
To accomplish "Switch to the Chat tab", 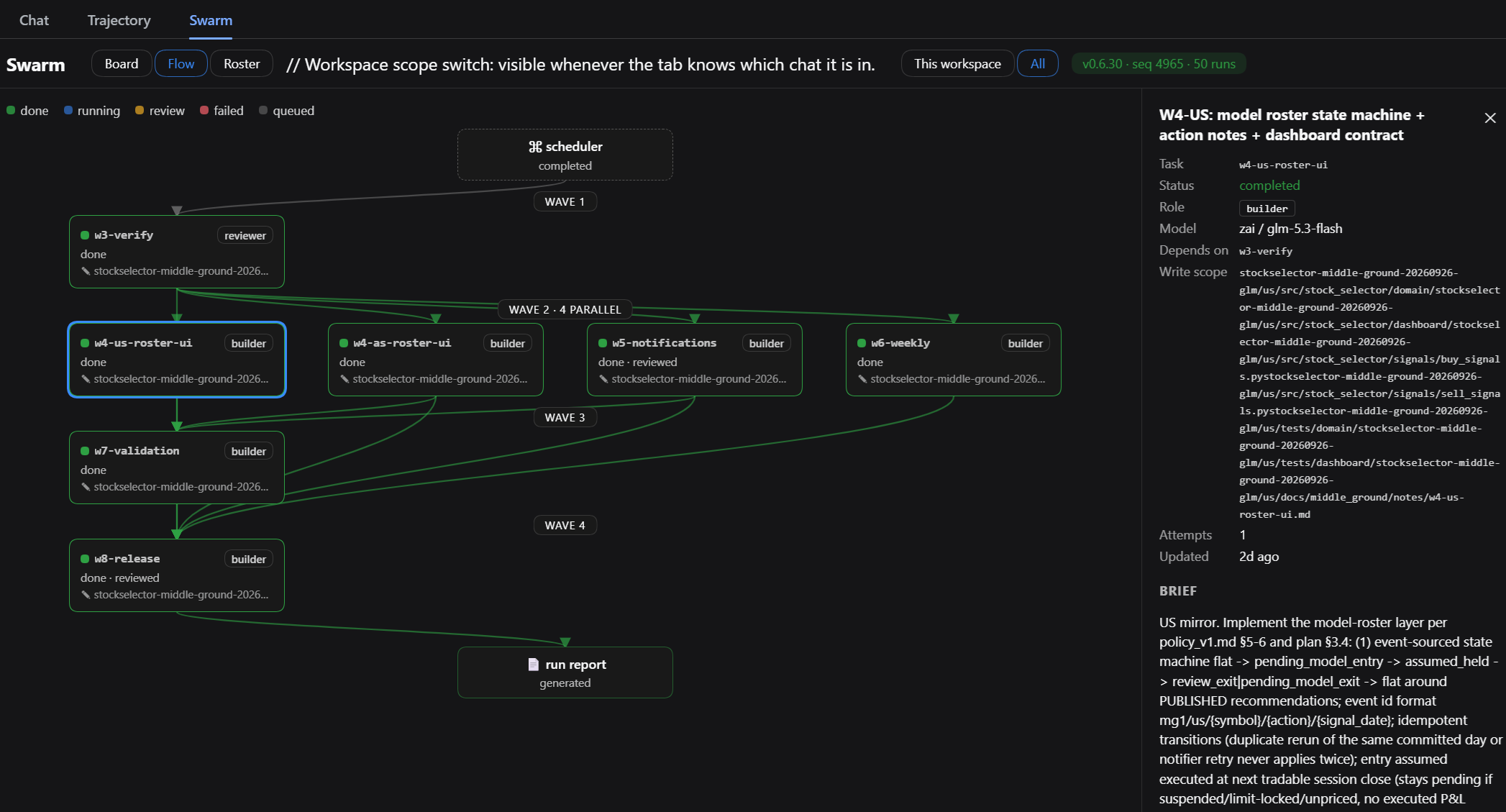I will [x=34, y=20].
